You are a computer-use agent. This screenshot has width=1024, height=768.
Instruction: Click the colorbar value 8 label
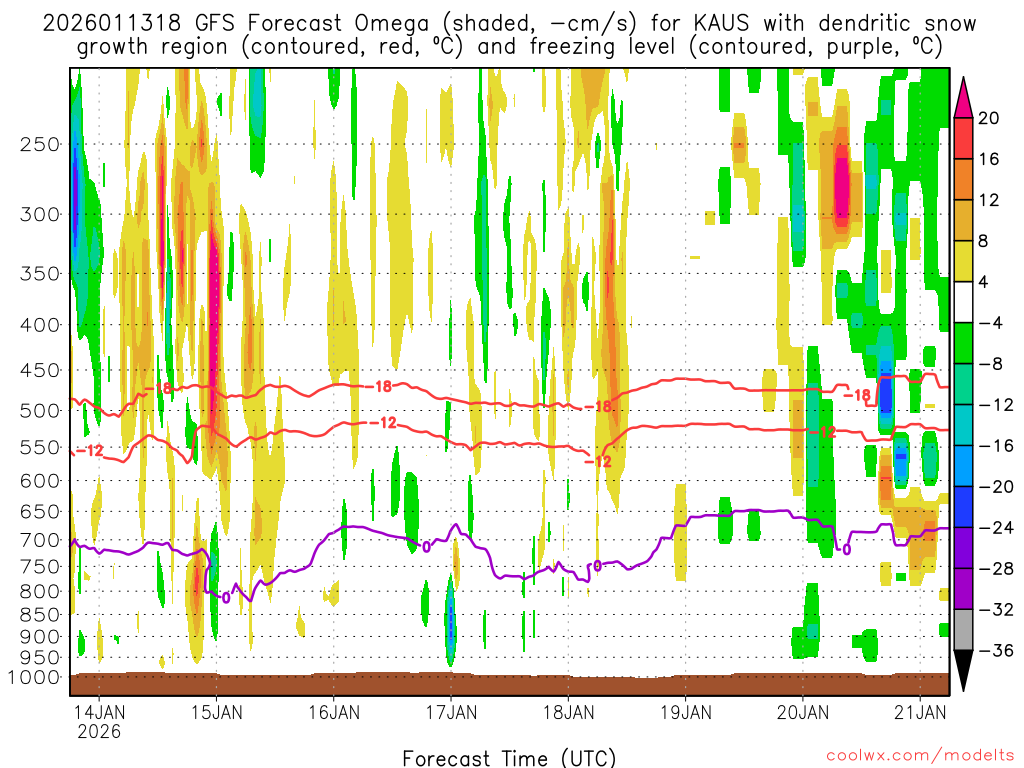tap(984, 242)
